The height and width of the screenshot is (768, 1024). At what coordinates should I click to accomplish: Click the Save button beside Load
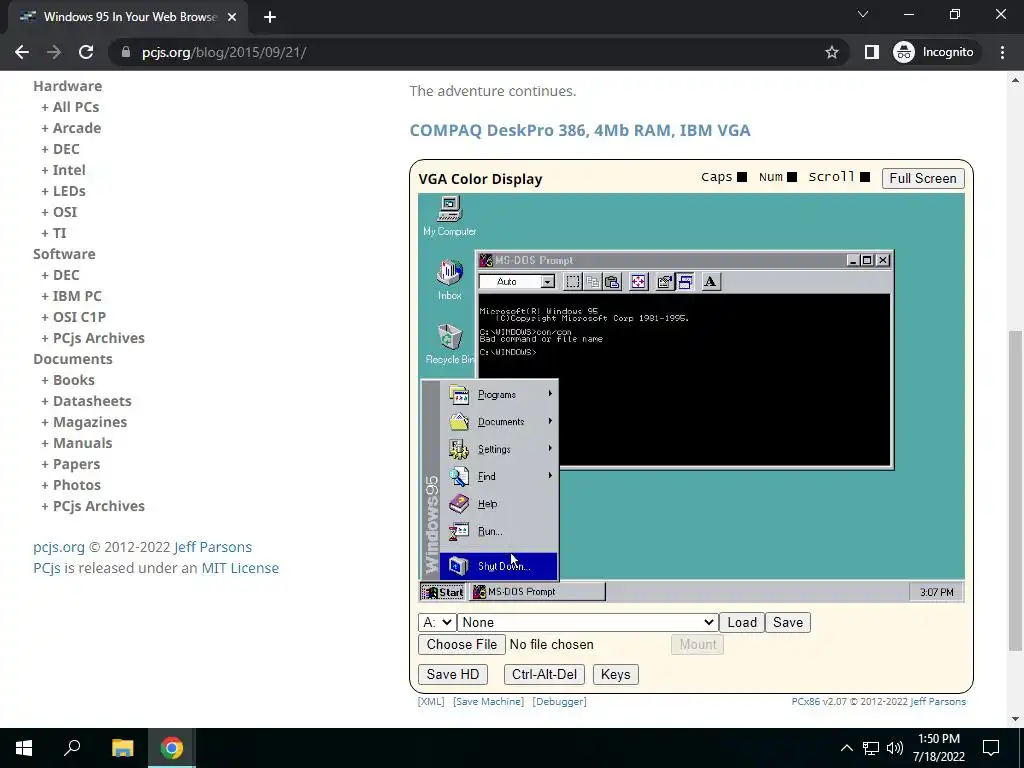[788, 622]
